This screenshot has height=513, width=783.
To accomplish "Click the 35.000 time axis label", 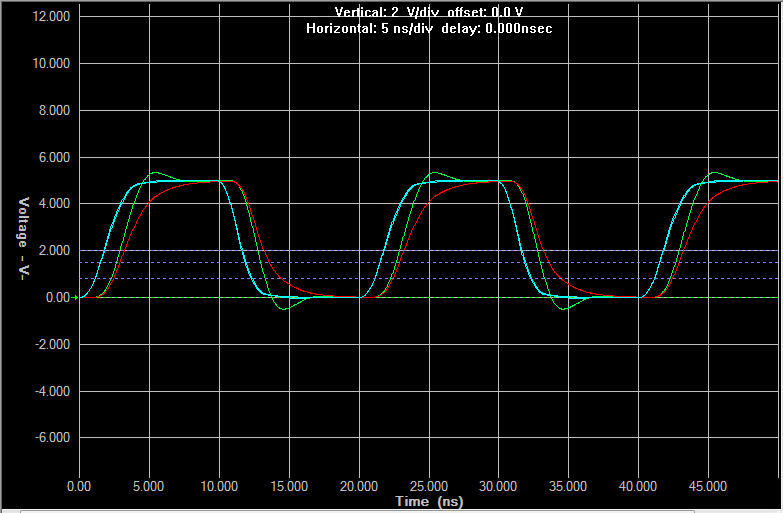I will pos(568,486).
